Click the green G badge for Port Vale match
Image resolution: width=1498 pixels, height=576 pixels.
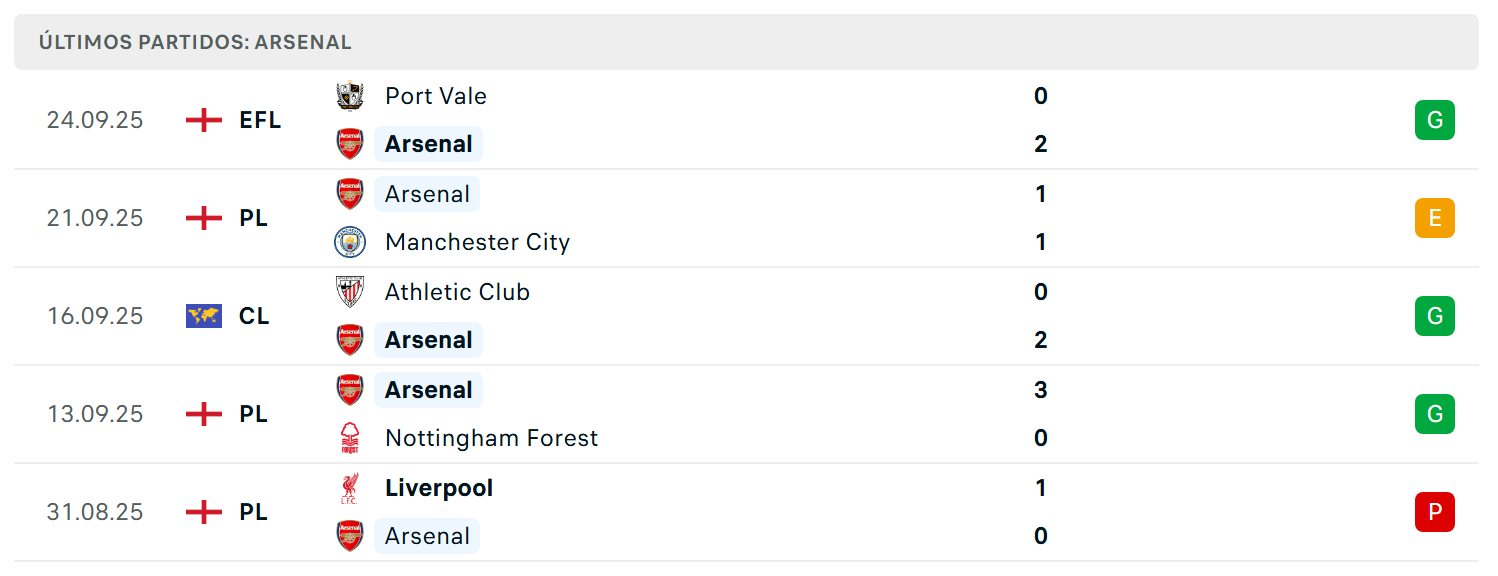pos(1435,120)
